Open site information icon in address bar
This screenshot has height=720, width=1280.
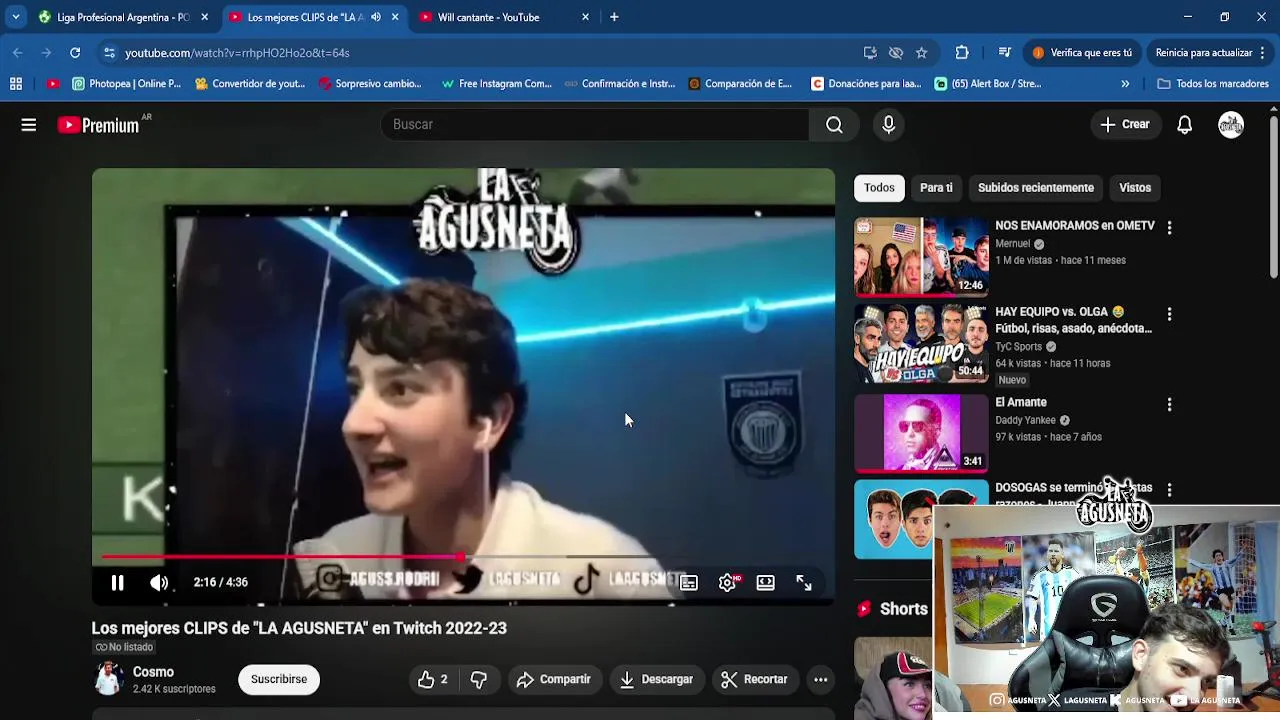point(109,52)
